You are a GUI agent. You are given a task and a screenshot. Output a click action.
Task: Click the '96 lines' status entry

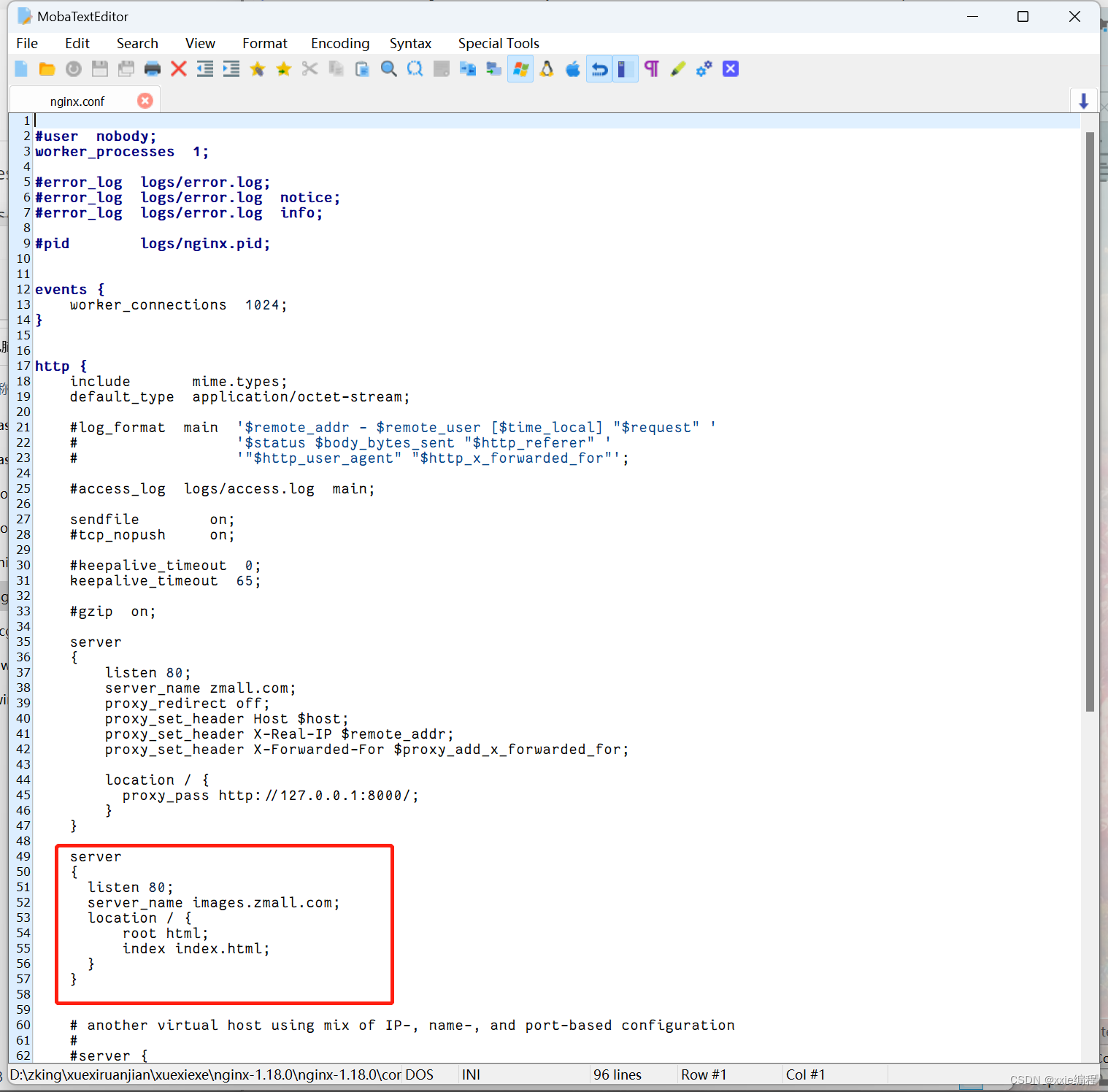(x=618, y=1075)
